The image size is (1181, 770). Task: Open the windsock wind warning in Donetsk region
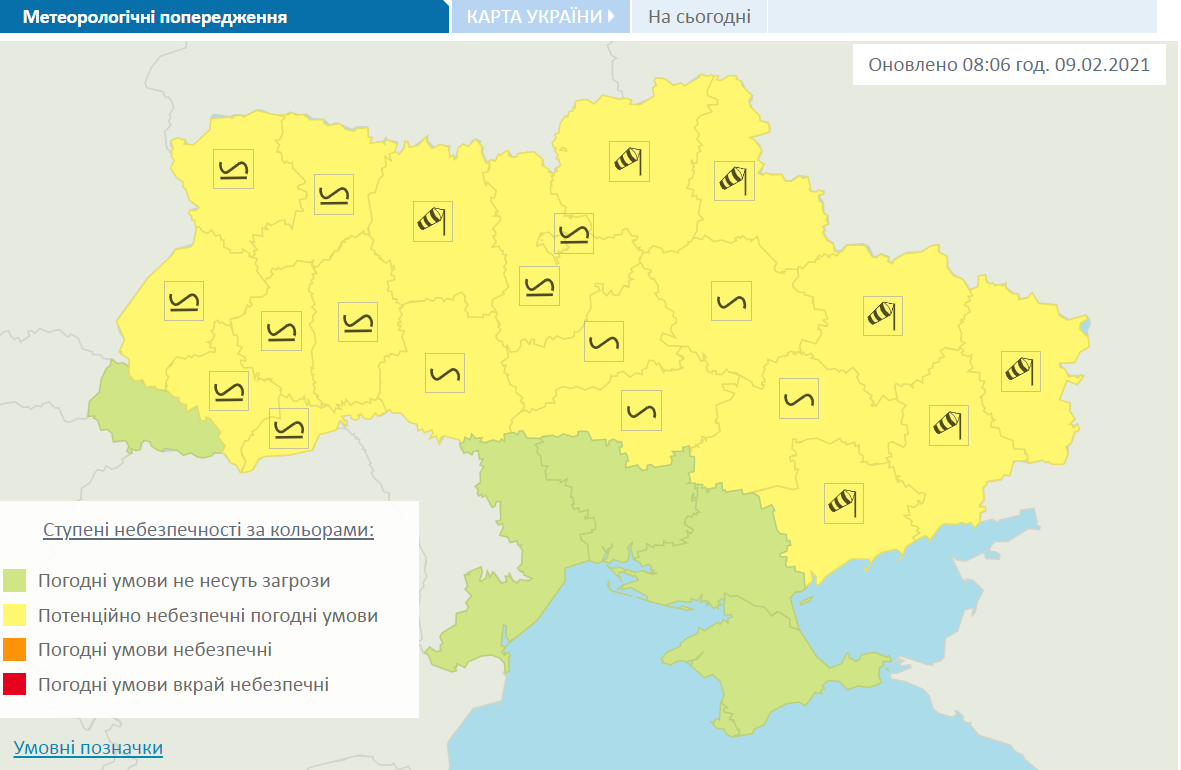click(x=948, y=426)
